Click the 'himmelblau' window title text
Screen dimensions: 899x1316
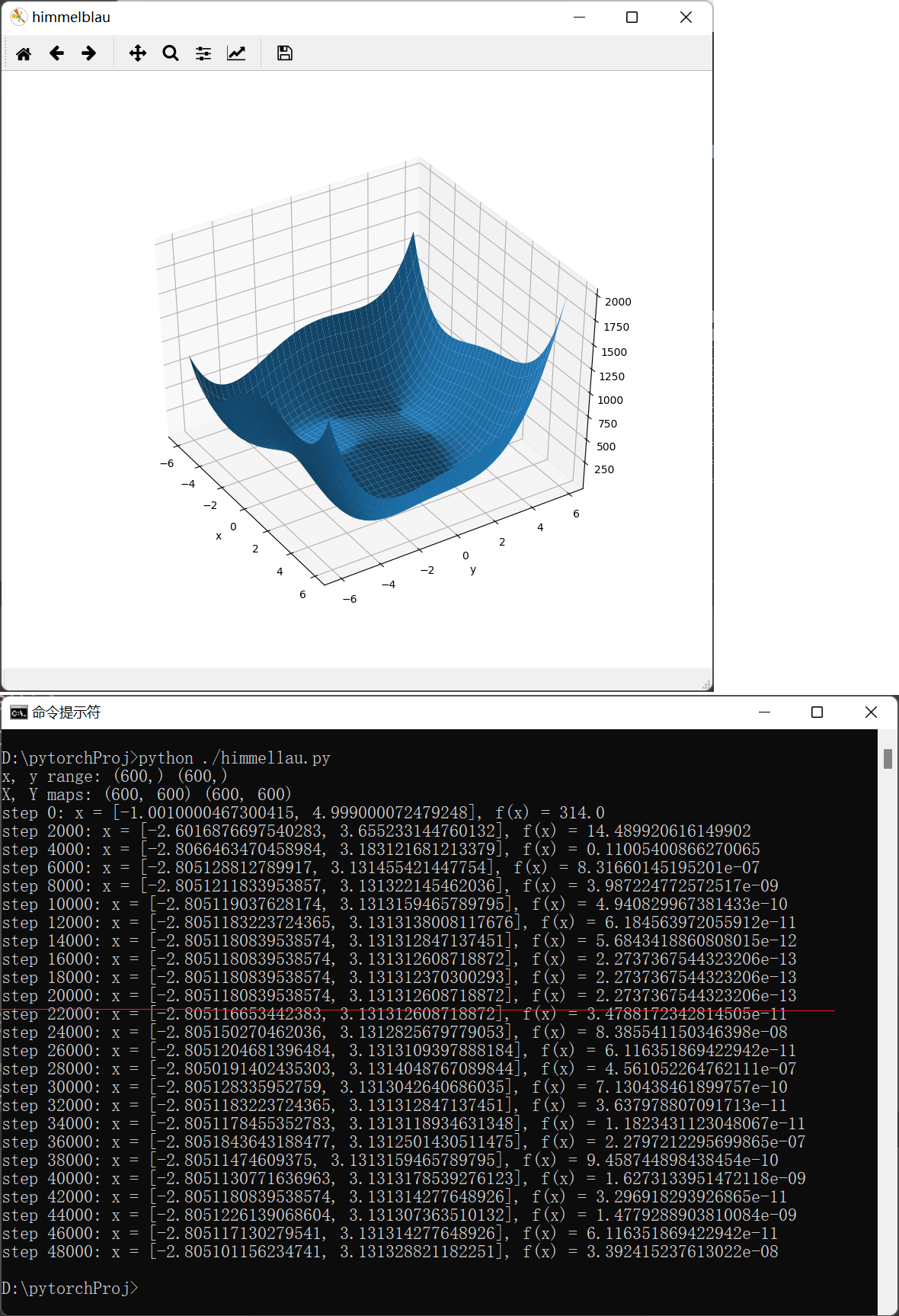[x=71, y=17]
